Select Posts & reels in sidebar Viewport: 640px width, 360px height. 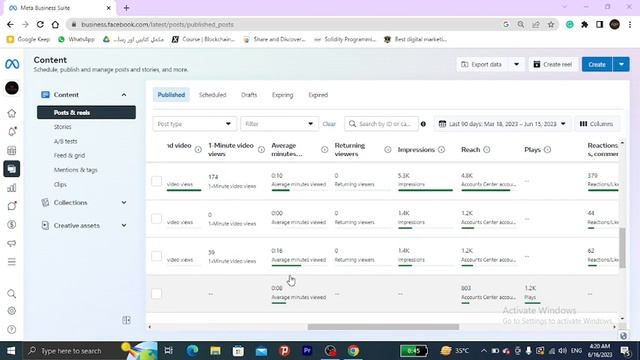click(x=86, y=112)
